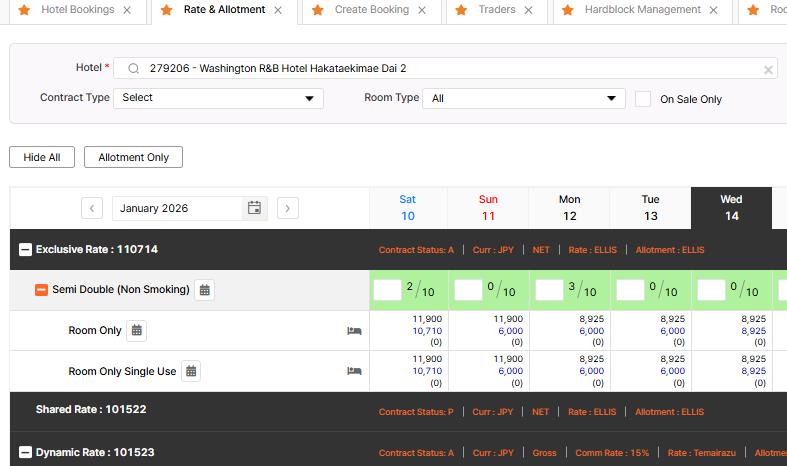Clear the Hotel search field with X
Viewport: 787px width, 466px height.
pyautogui.click(x=768, y=69)
